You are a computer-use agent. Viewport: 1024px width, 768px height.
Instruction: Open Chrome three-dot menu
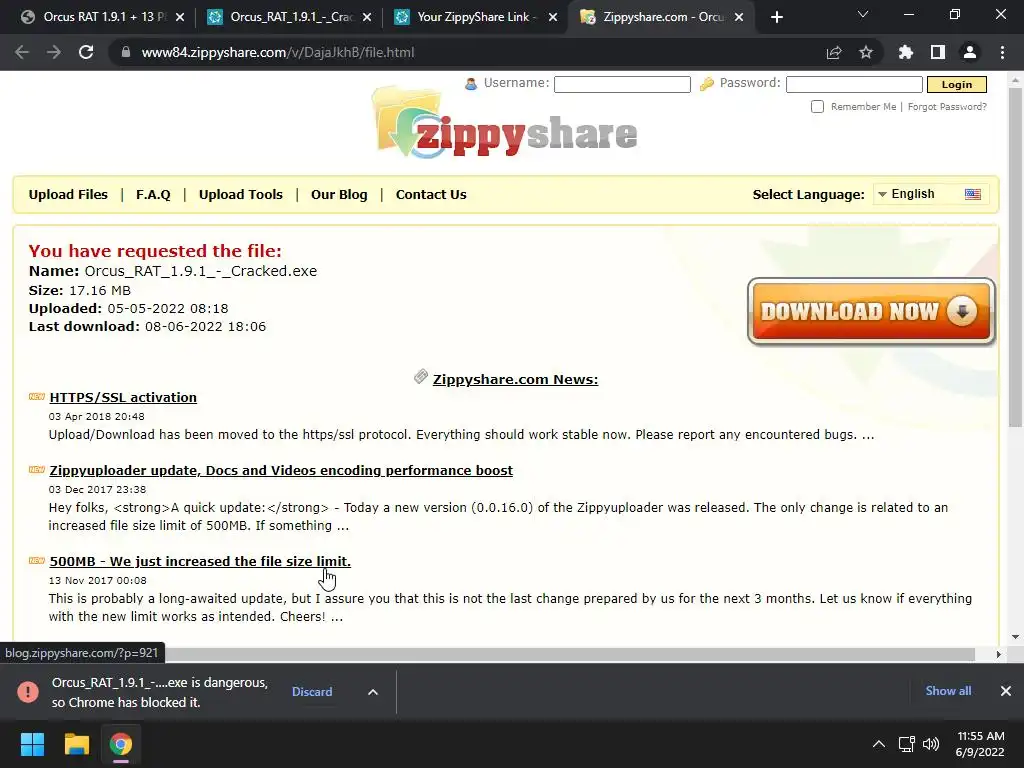pyautogui.click(x=1002, y=52)
